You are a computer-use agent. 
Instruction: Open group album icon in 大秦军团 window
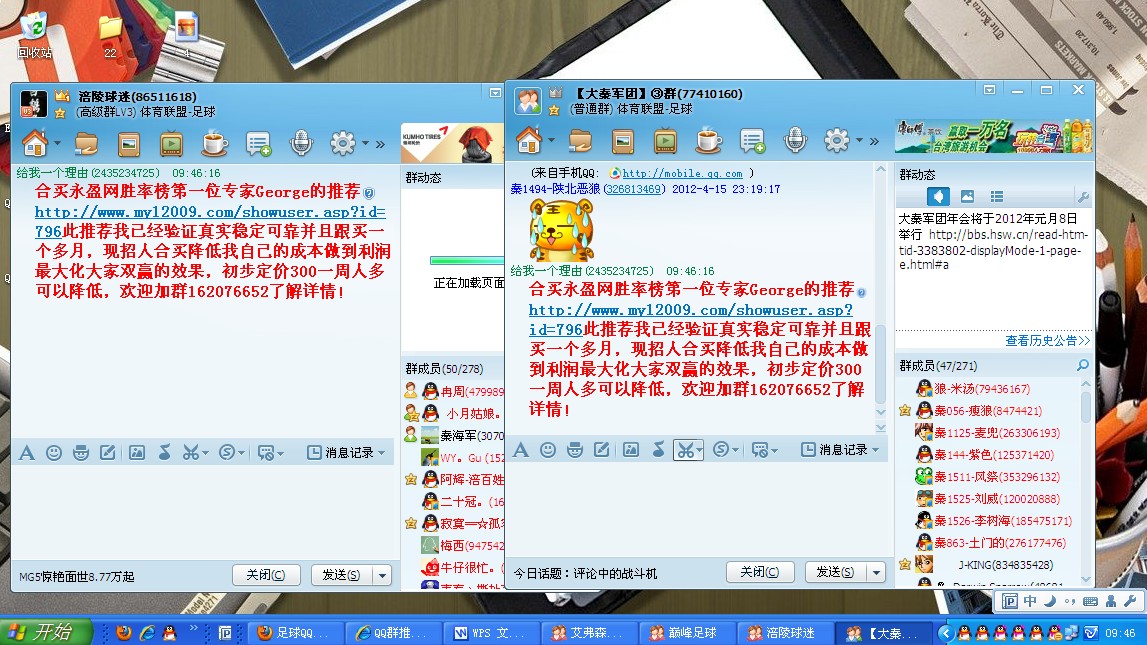623,140
